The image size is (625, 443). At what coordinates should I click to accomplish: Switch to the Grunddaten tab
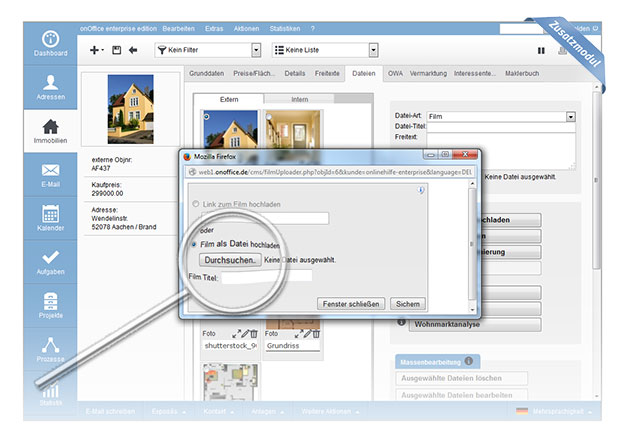point(206,73)
